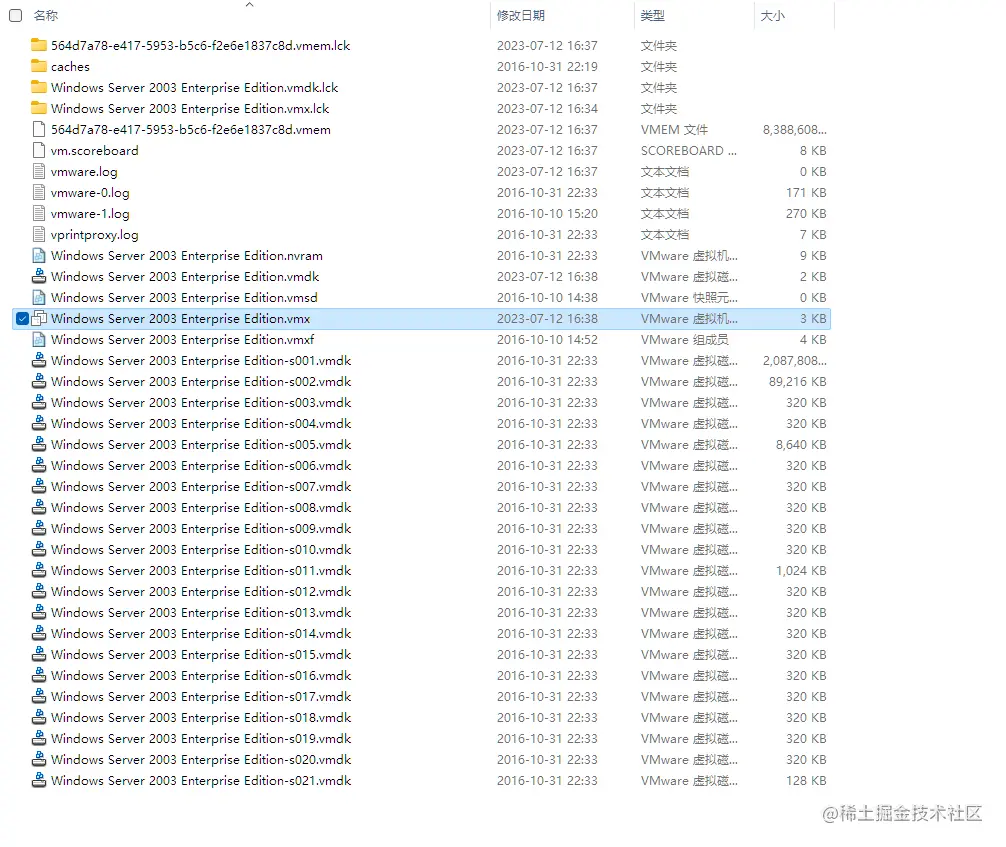Image resolution: width=1006 pixels, height=847 pixels.
Task: Click date 2023-07-12 16:34 of vmx.lck folder
Action: coord(547,108)
